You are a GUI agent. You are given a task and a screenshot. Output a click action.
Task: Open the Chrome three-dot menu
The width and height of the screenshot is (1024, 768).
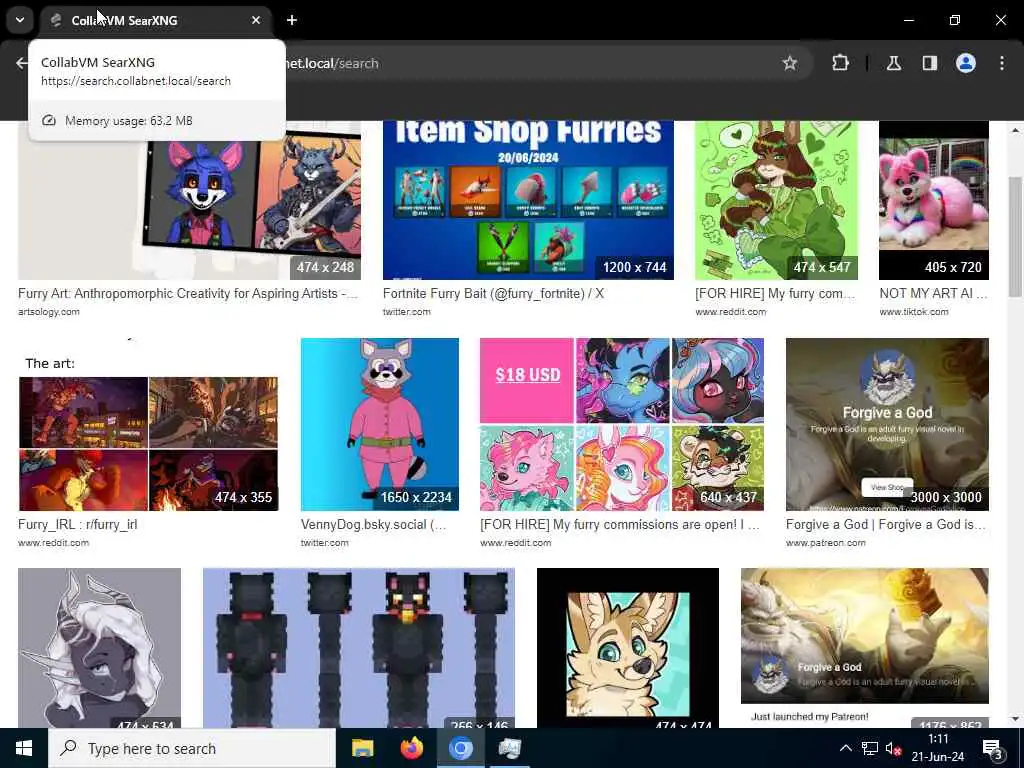pos(1002,63)
